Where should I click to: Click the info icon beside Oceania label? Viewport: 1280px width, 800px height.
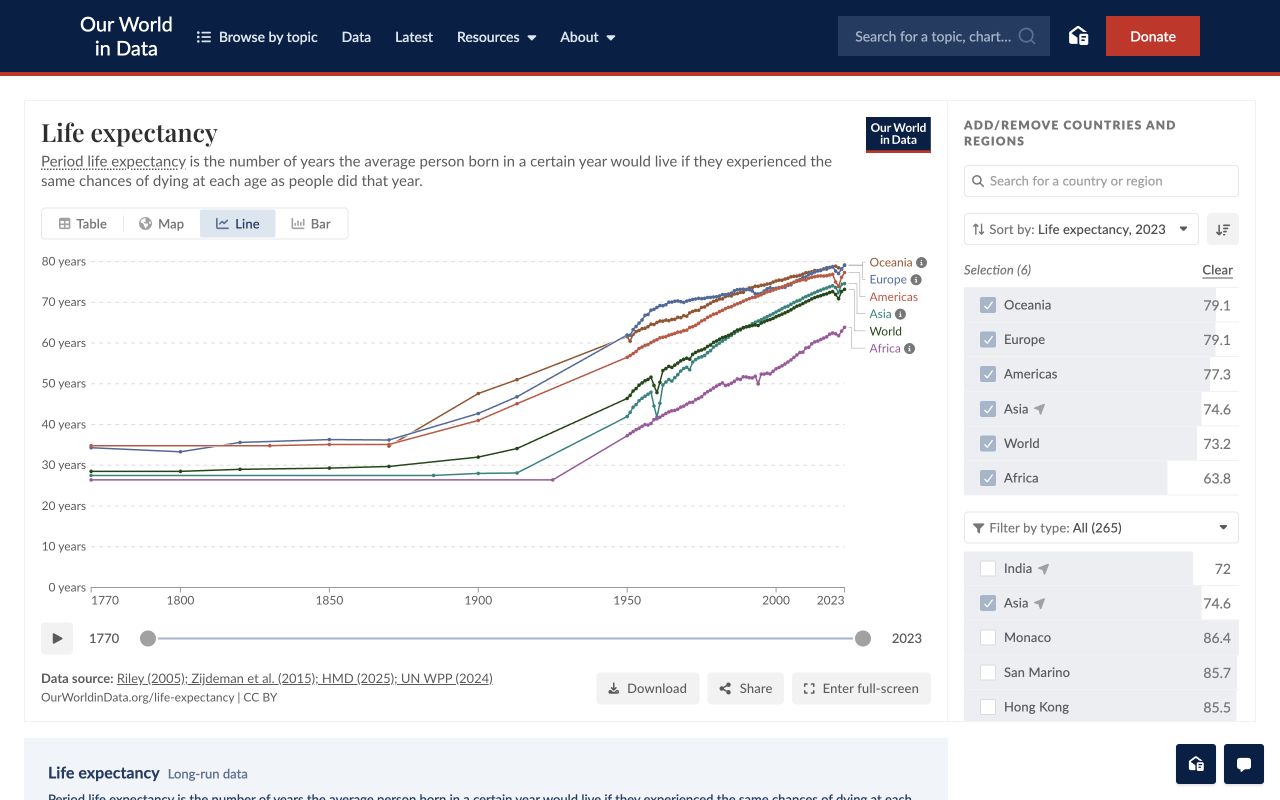(921, 262)
